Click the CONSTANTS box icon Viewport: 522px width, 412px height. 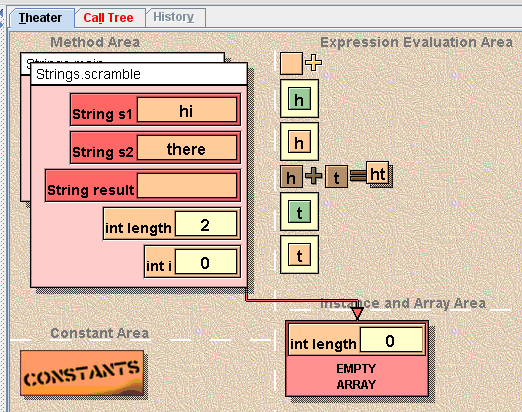(82, 373)
